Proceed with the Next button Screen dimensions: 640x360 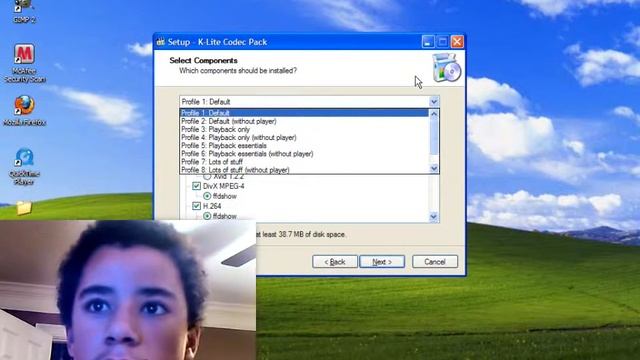(382, 262)
